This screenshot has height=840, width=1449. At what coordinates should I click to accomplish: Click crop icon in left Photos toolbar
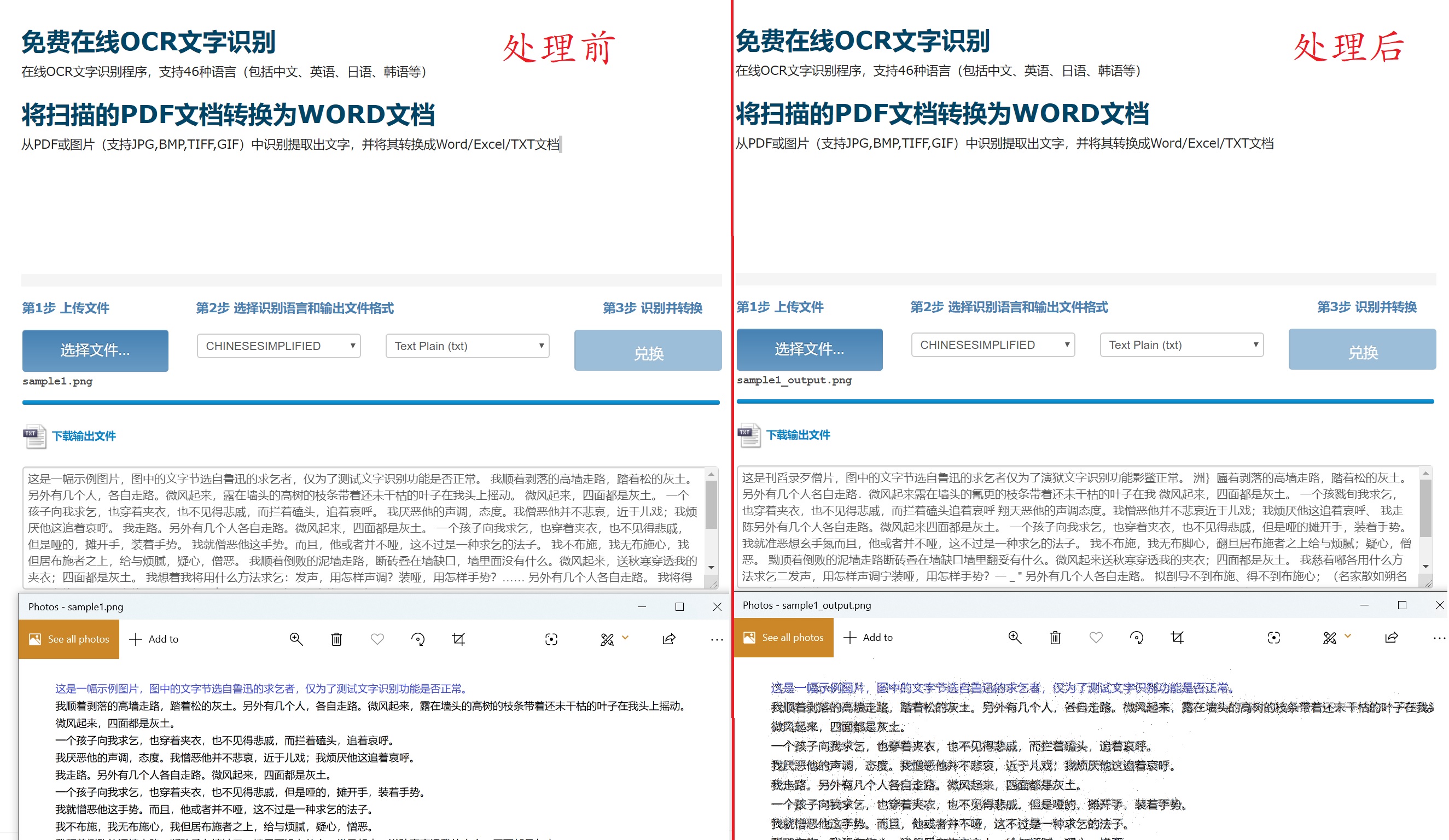(x=458, y=639)
